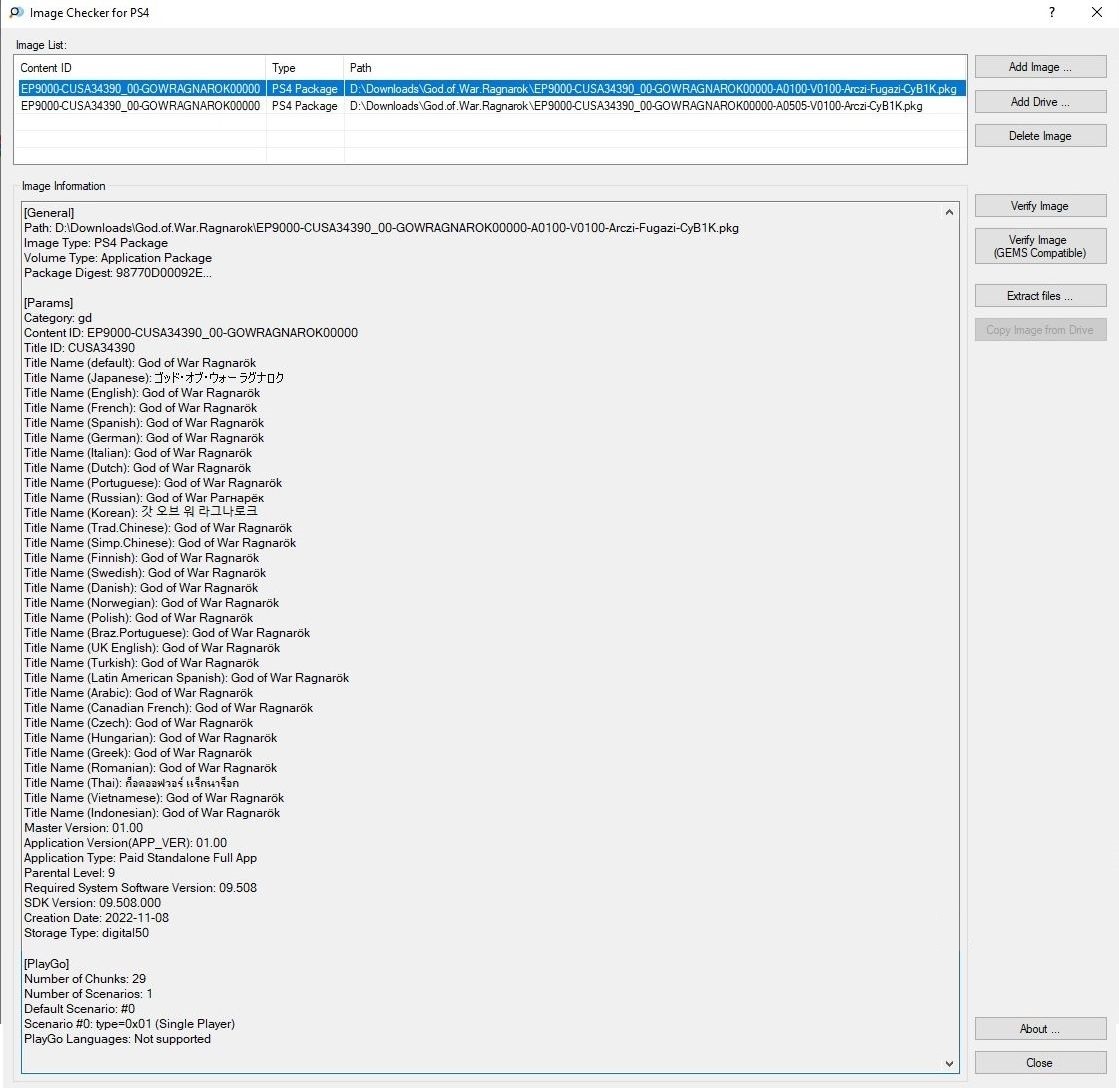1119x1088 pixels.
Task: Click the Title Name (Japanese) line
Action: [154, 377]
